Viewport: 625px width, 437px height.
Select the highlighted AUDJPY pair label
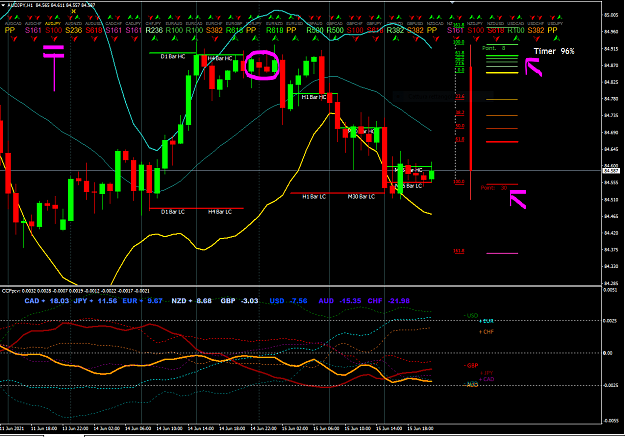pos(53,24)
